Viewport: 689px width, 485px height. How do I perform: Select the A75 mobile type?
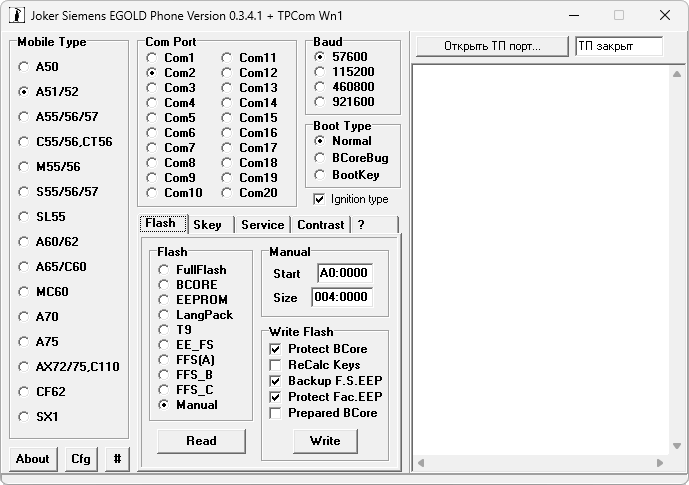tap(38, 342)
